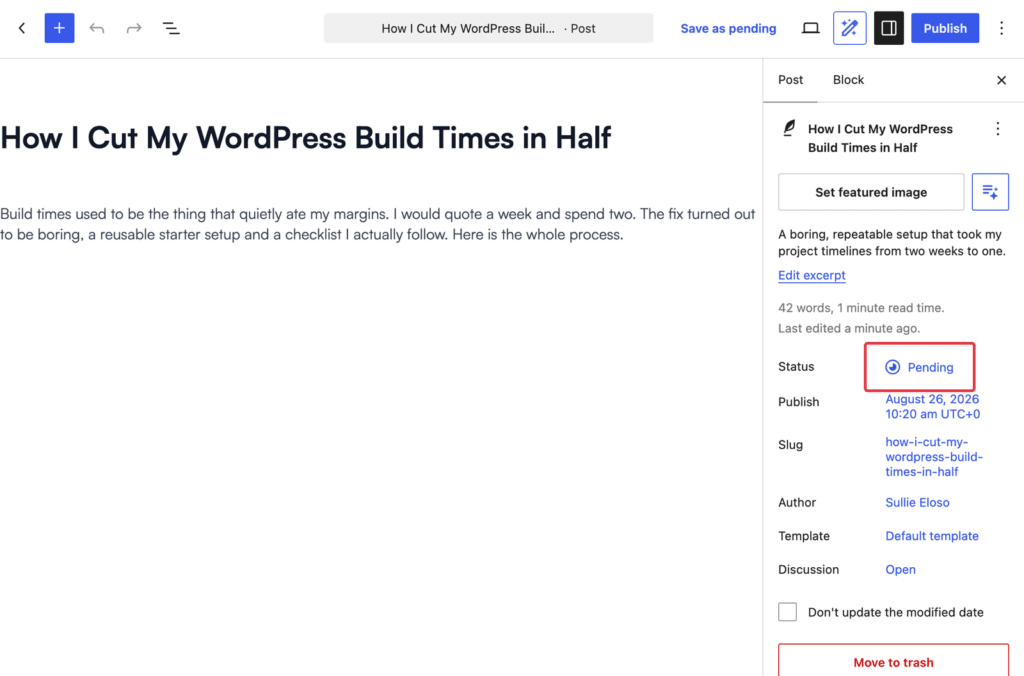Screen dimensions: 1024x676
Task: Open the document overview list view
Action: pyautogui.click(x=171, y=28)
